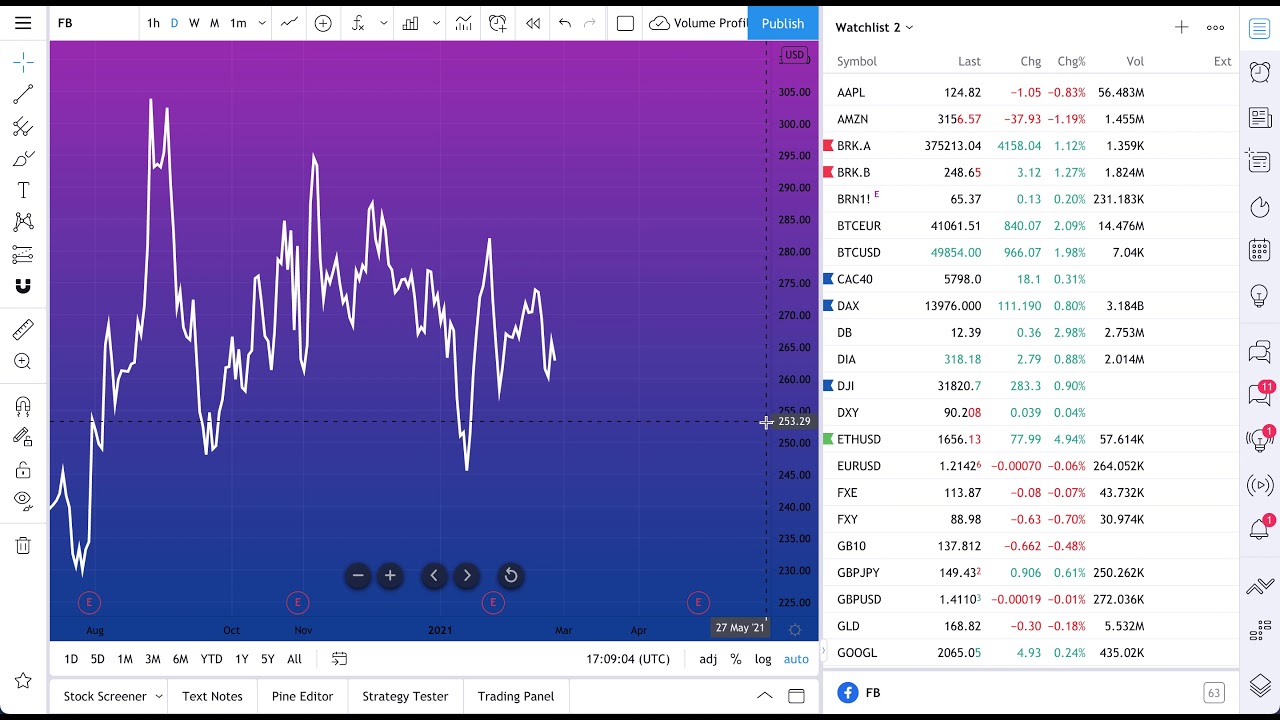Screen dimensions: 1280x720
Task: Toggle adj adjusted data
Action: [x=708, y=659]
